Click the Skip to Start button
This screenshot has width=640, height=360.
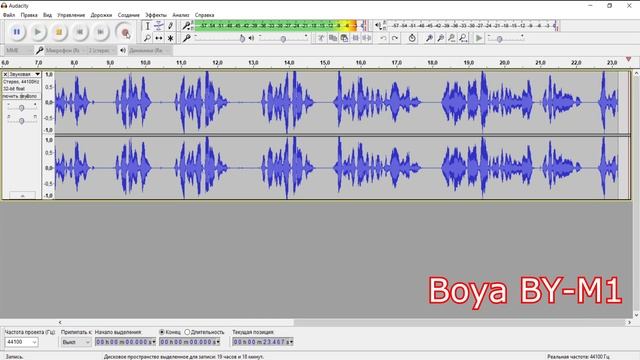coord(80,32)
